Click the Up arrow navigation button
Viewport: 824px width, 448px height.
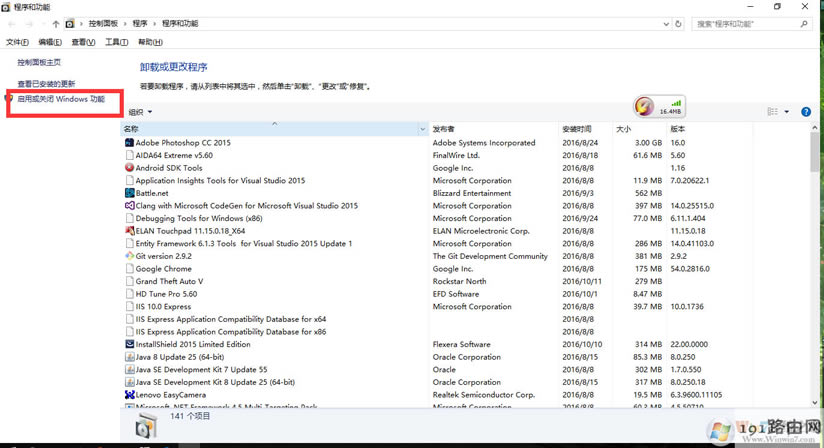click(55, 23)
